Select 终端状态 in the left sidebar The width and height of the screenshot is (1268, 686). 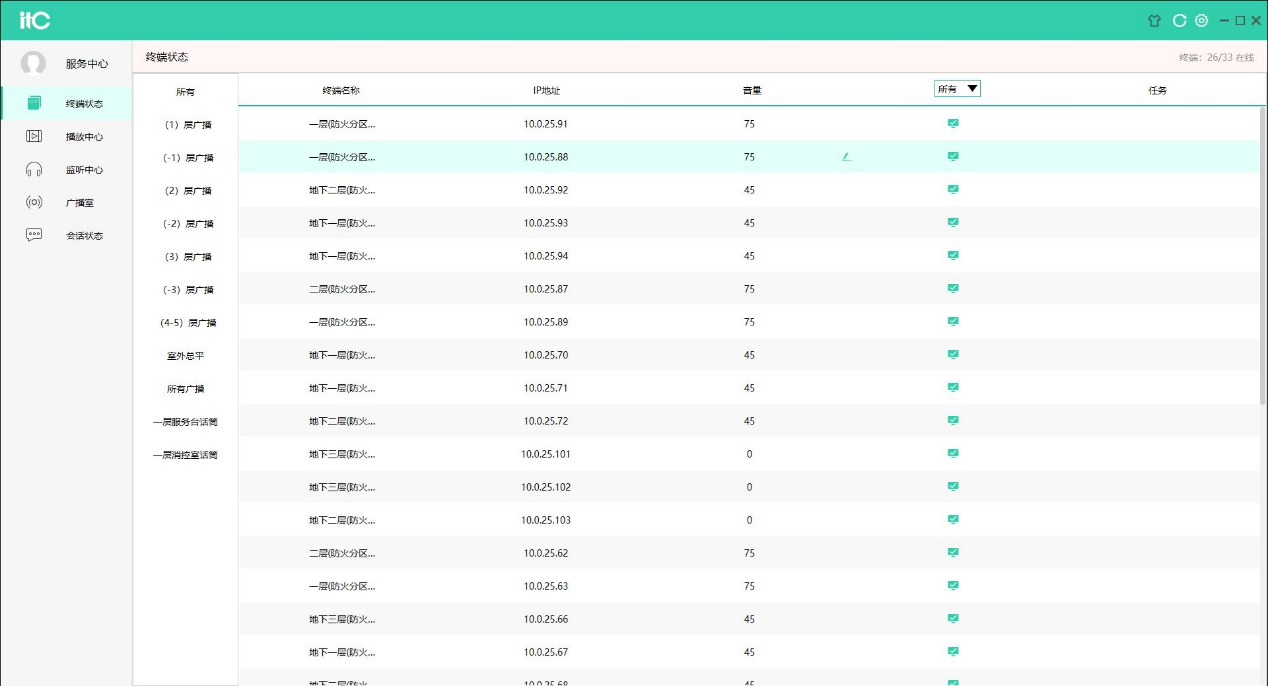pos(84,103)
